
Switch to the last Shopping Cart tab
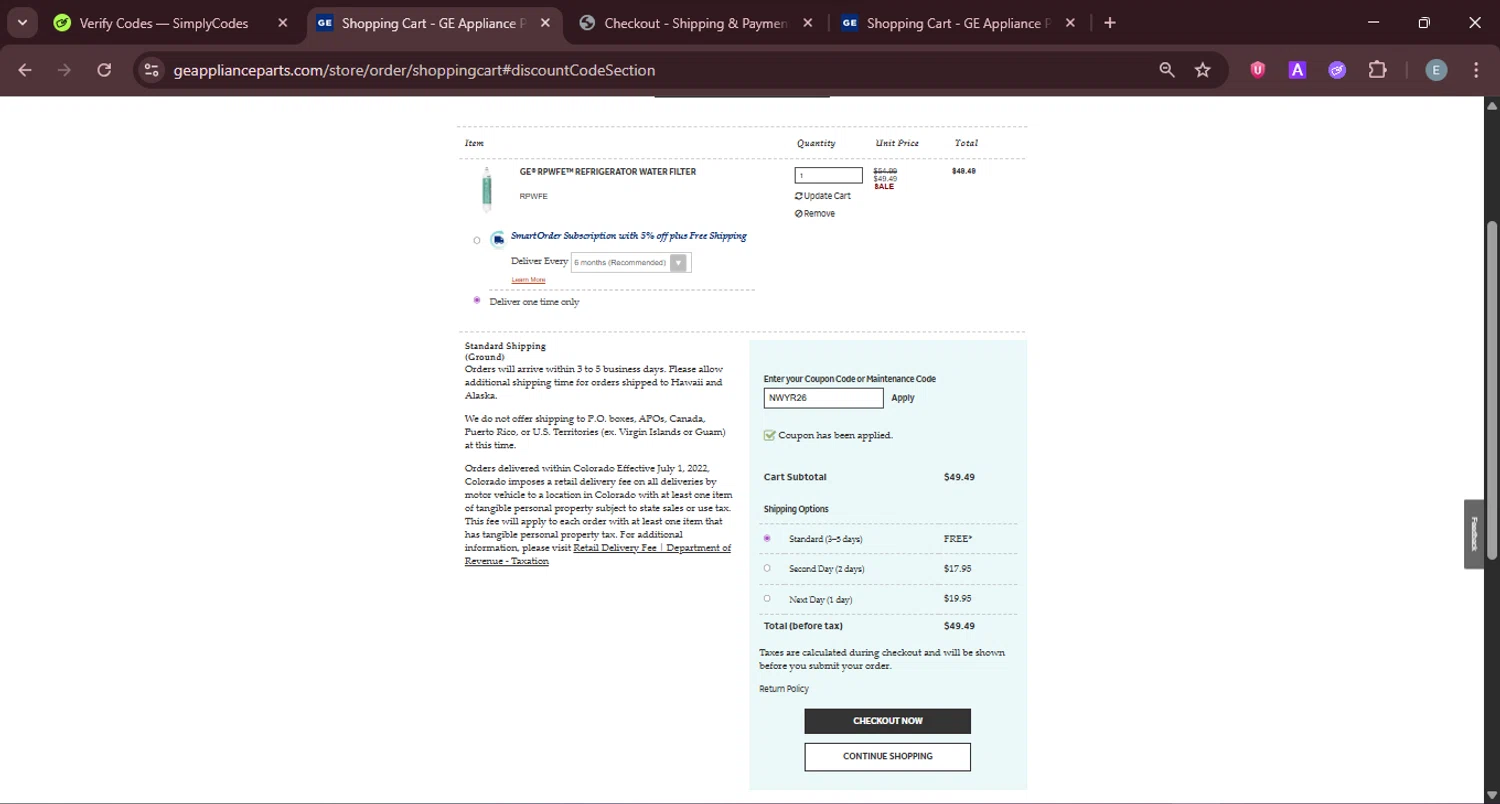click(958, 23)
